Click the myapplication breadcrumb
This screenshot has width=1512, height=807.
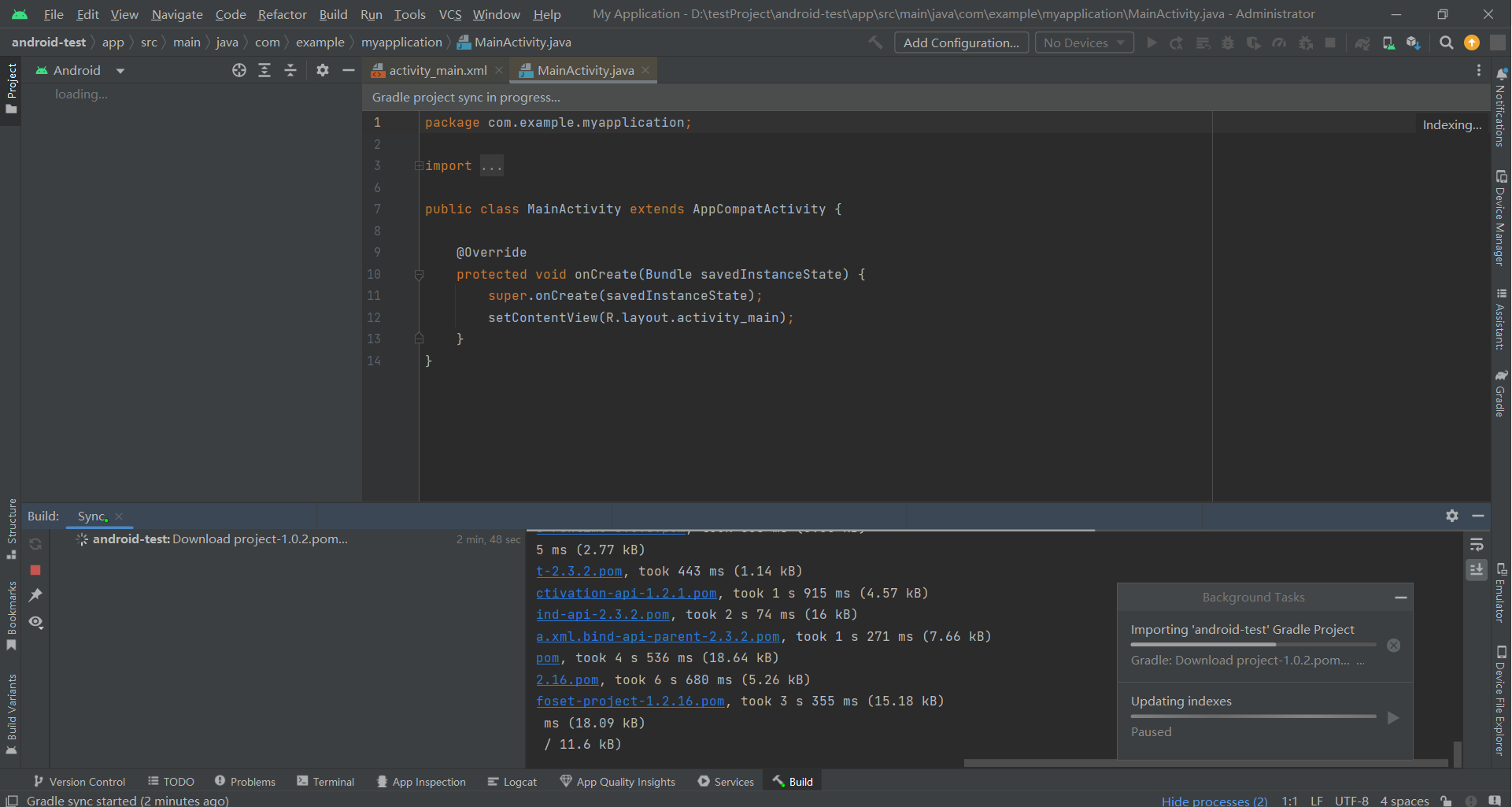[x=401, y=43]
